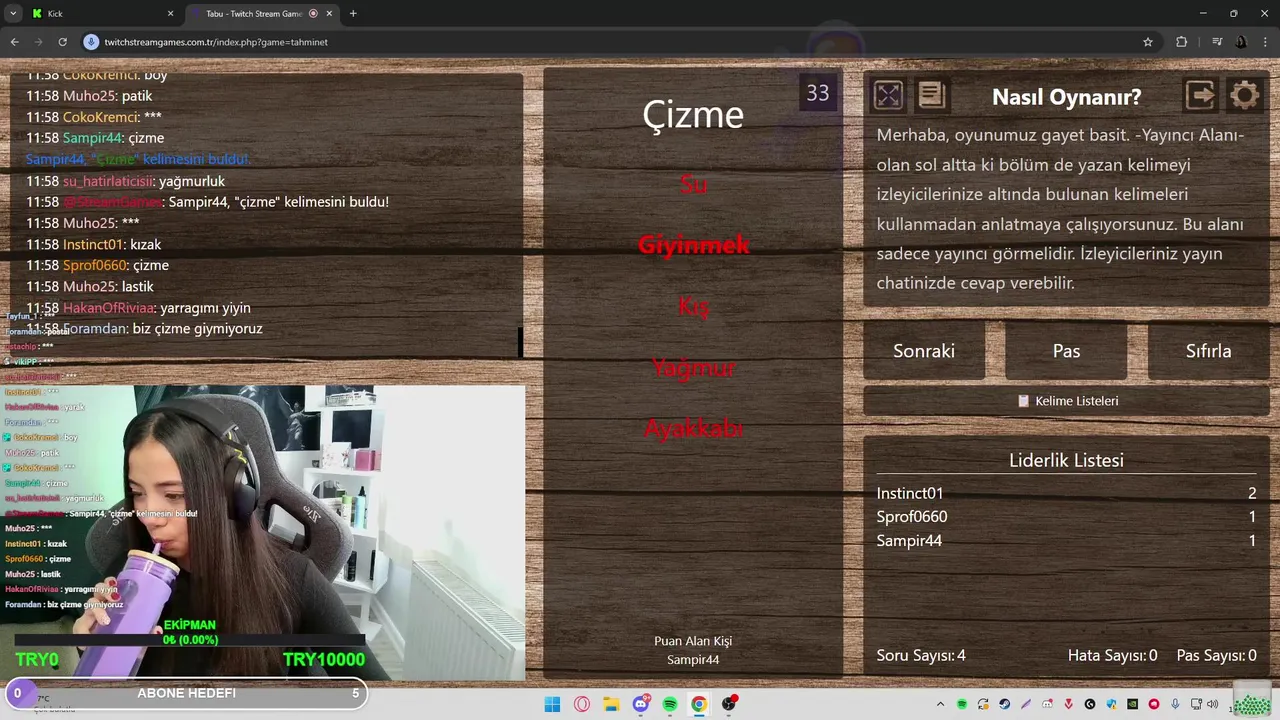
Task: Open a new browser tab with plus
Action: (353, 14)
